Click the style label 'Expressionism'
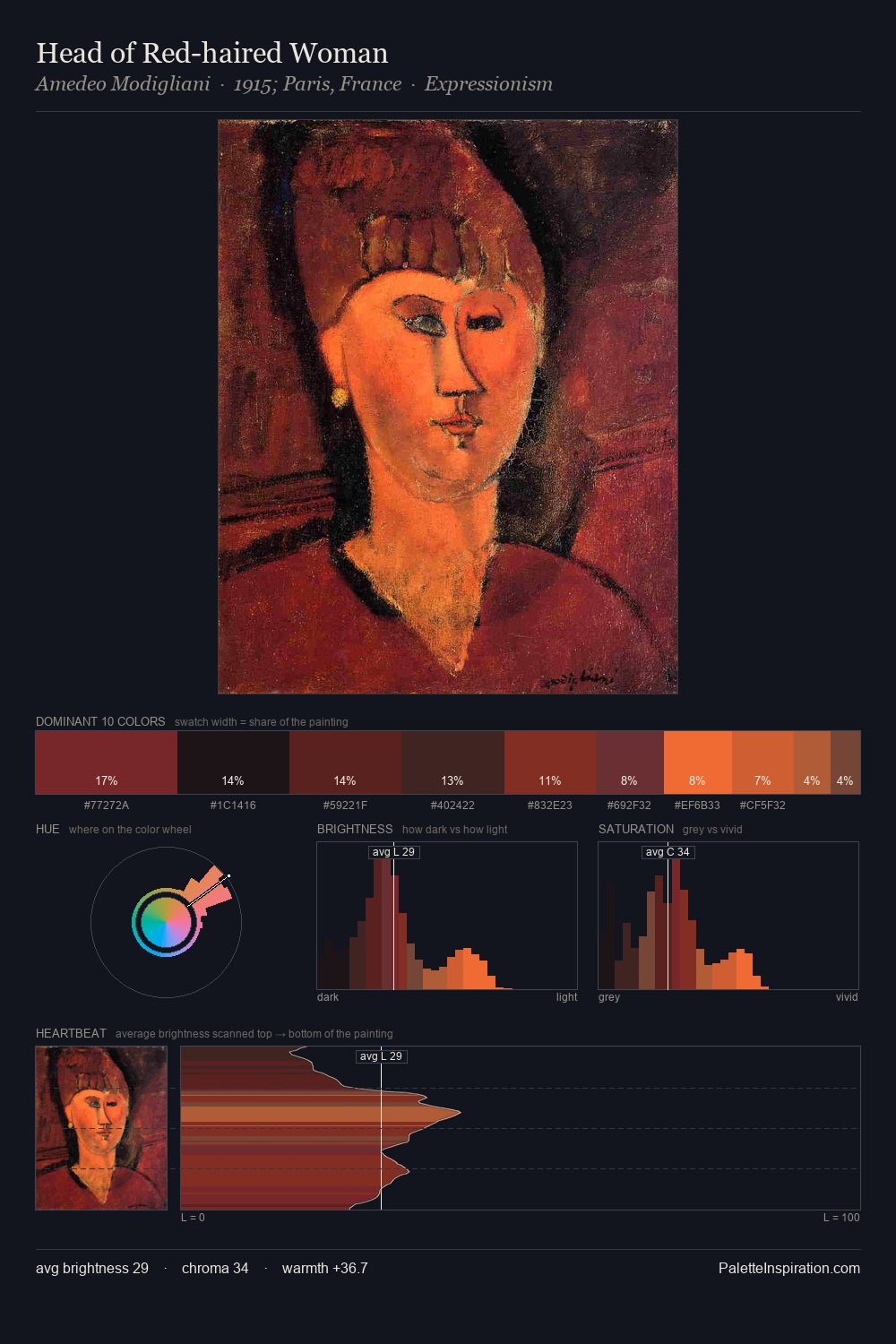 (x=488, y=84)
